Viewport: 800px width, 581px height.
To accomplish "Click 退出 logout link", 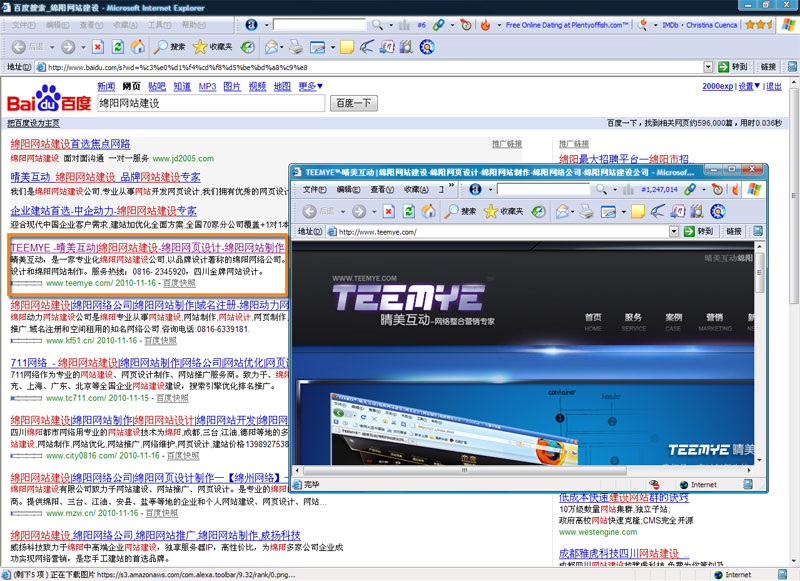I will pos(774,86).
